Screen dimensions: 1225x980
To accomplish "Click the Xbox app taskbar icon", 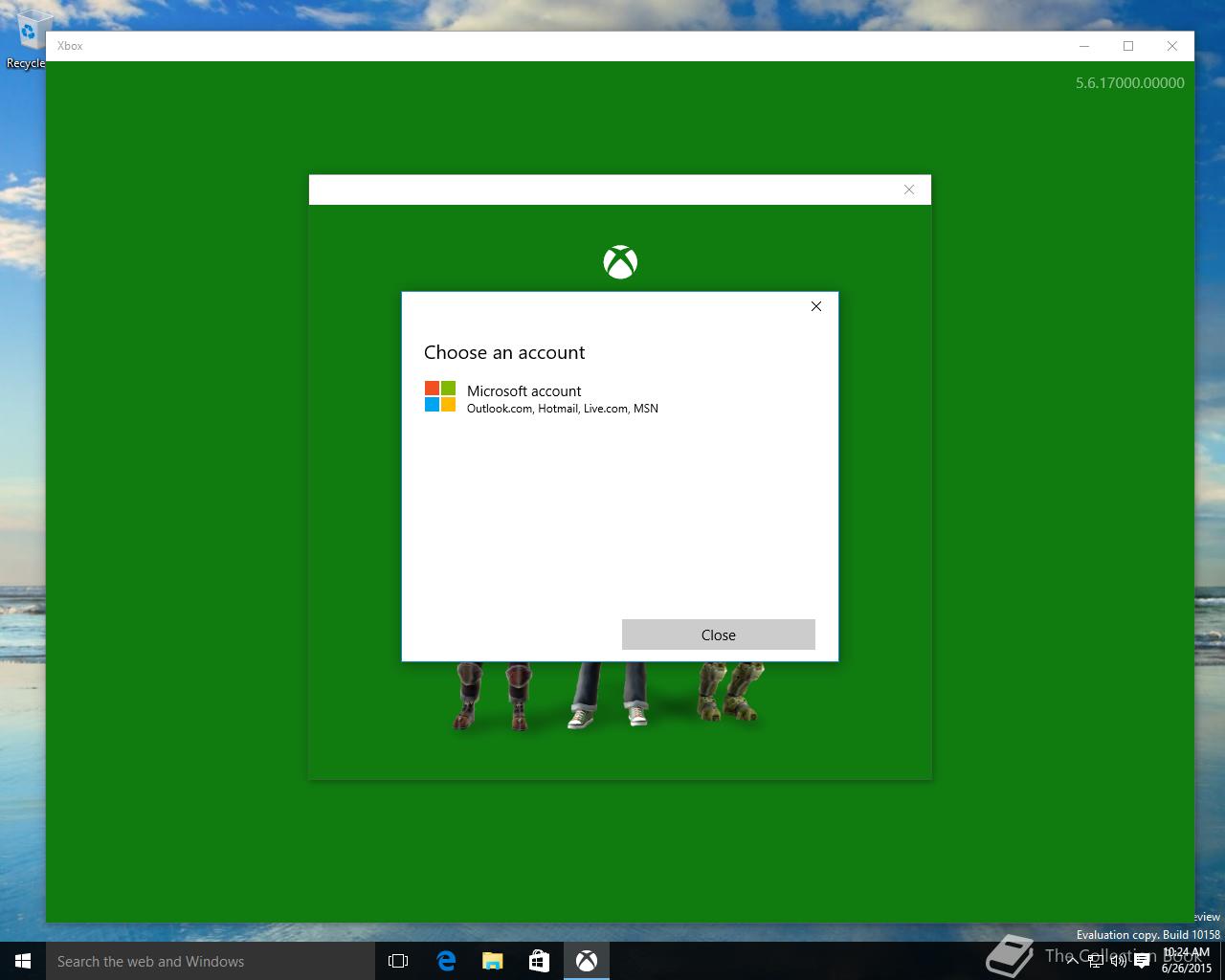I will pyautogui.click(x=587, y=961).
